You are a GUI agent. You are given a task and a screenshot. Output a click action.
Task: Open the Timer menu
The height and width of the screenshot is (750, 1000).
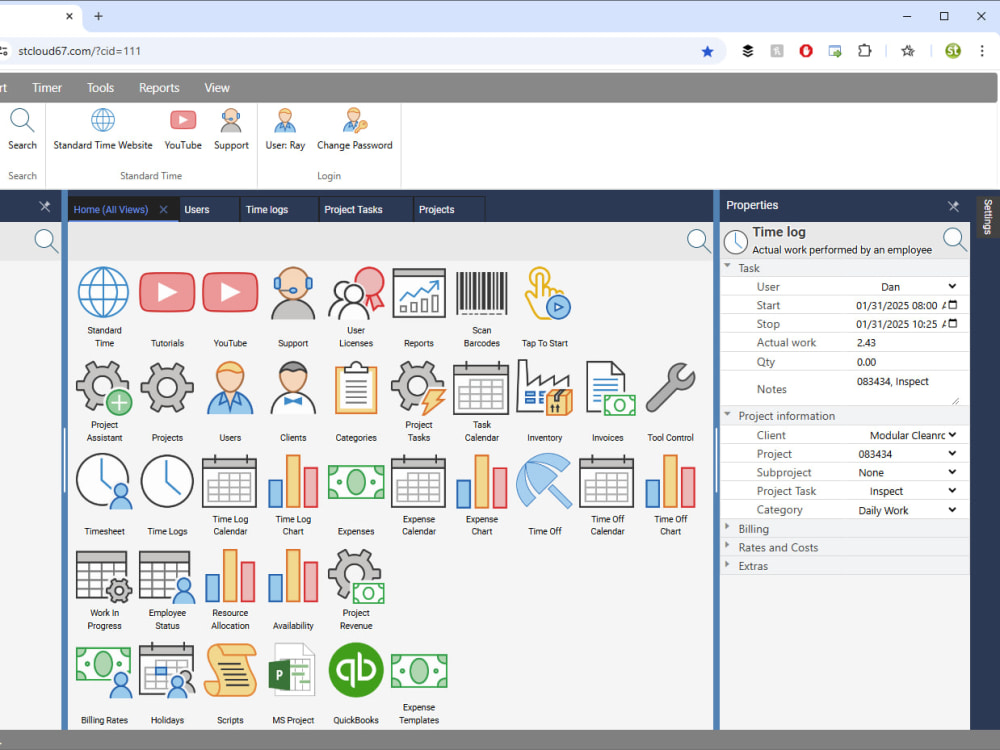47,88
